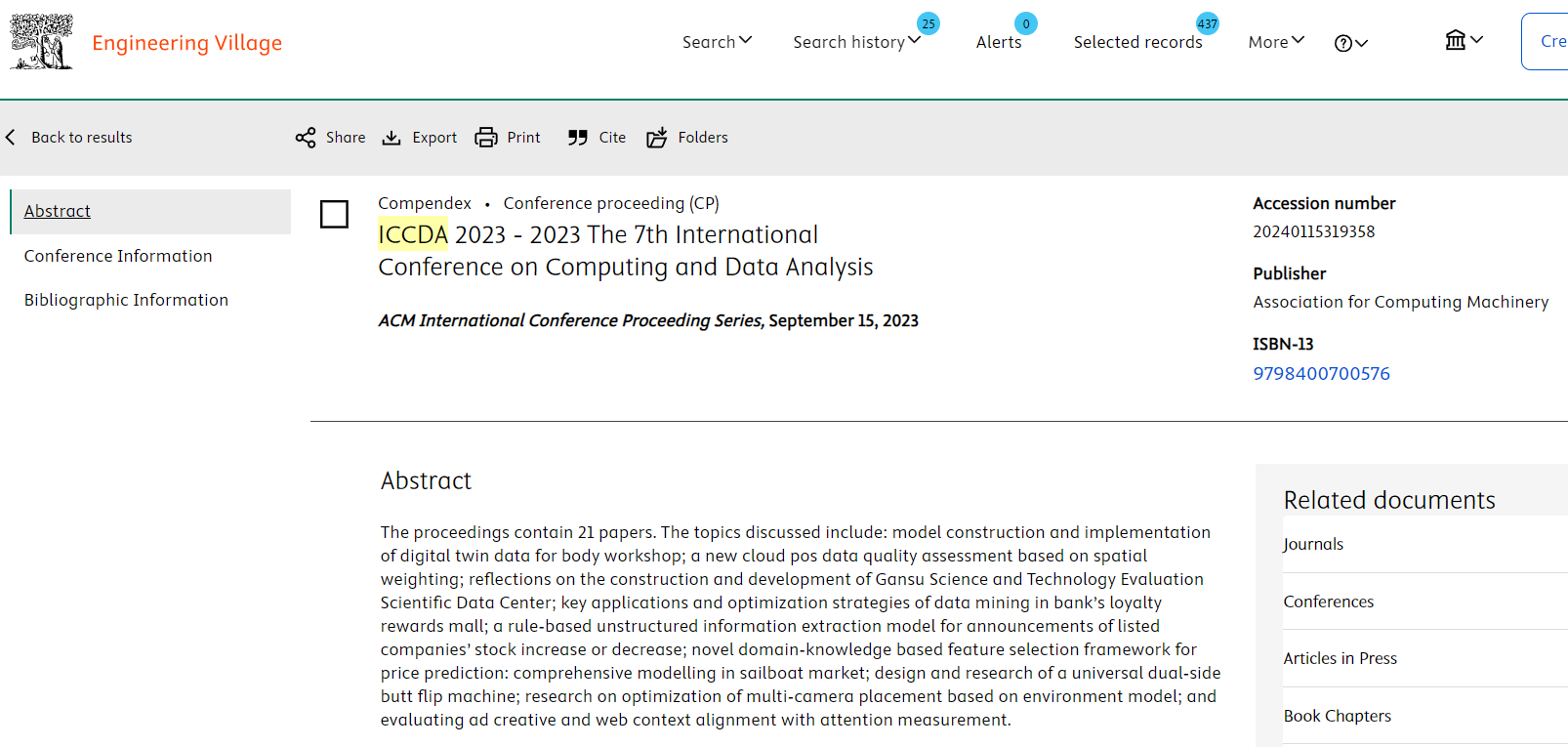
Task: Click the Folders label
Action: coord(703,138)
